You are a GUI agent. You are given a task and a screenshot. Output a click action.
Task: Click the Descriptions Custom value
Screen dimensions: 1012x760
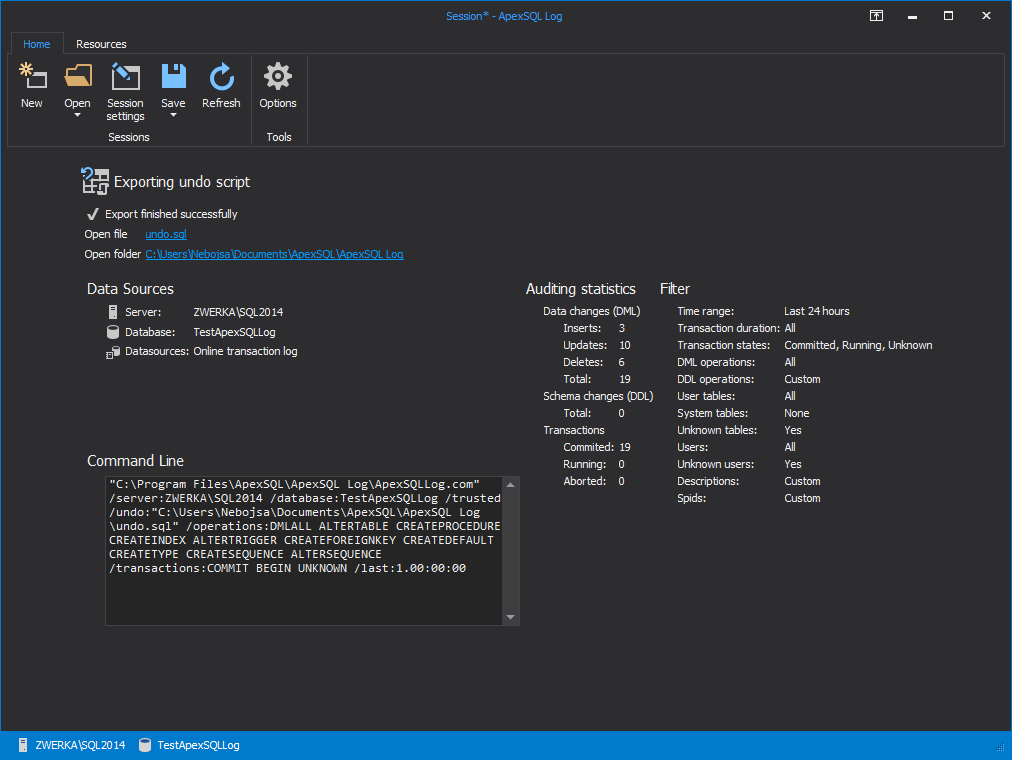pyautogui.click(x=802, y=481)
